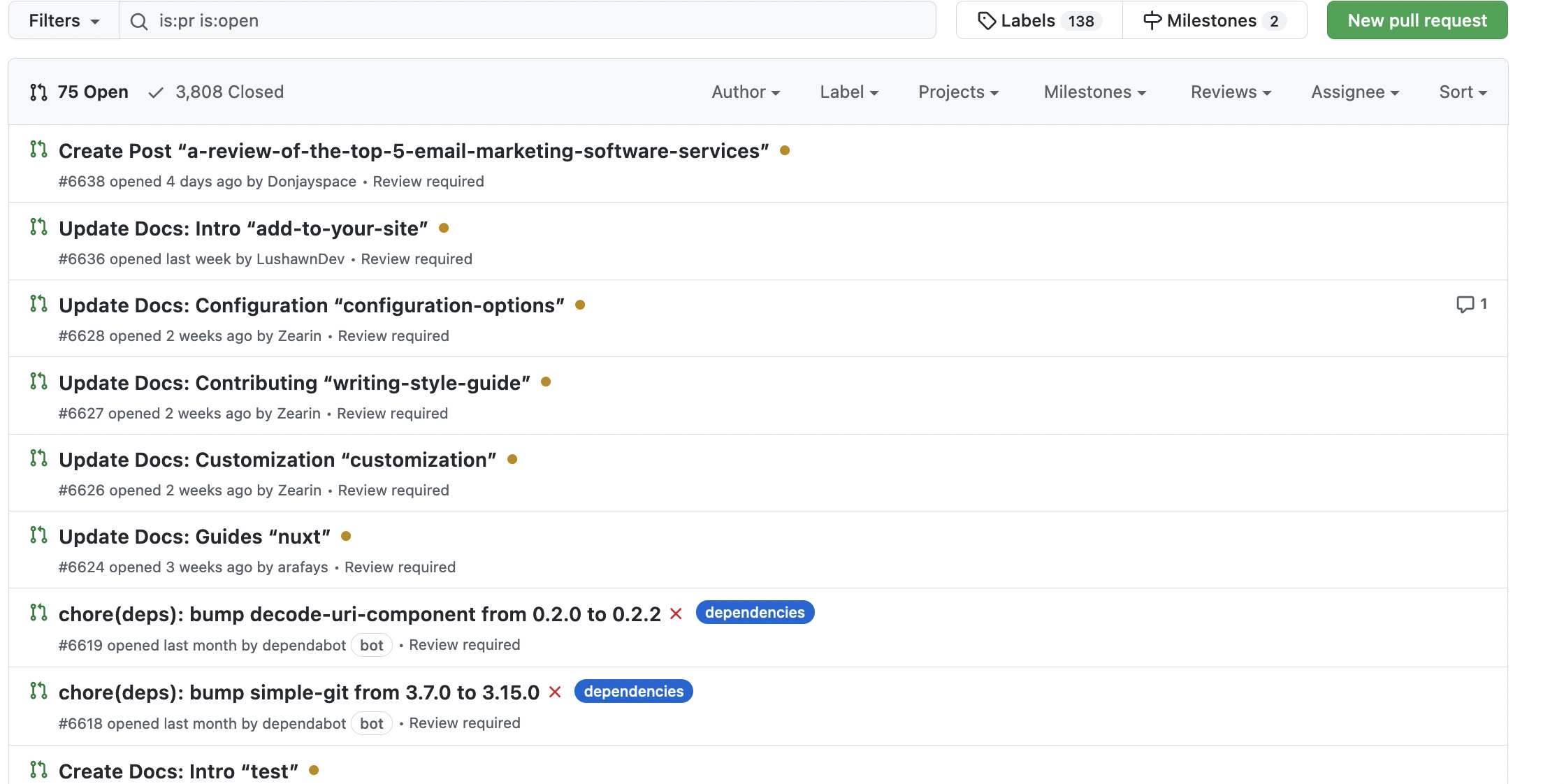Click the New pull request button
Viewport: 1564px width, 784px height.
1417,20
